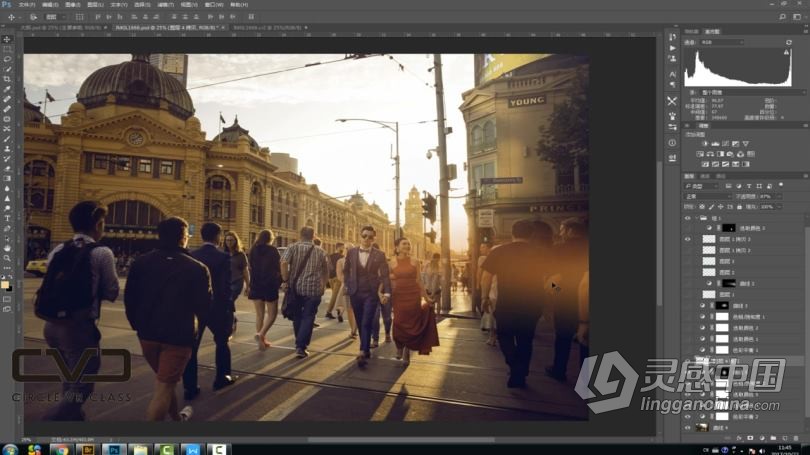Open the 图像(I) menu
The width and height of the screenshot is (810, 455).
click(x=72, y=5)
